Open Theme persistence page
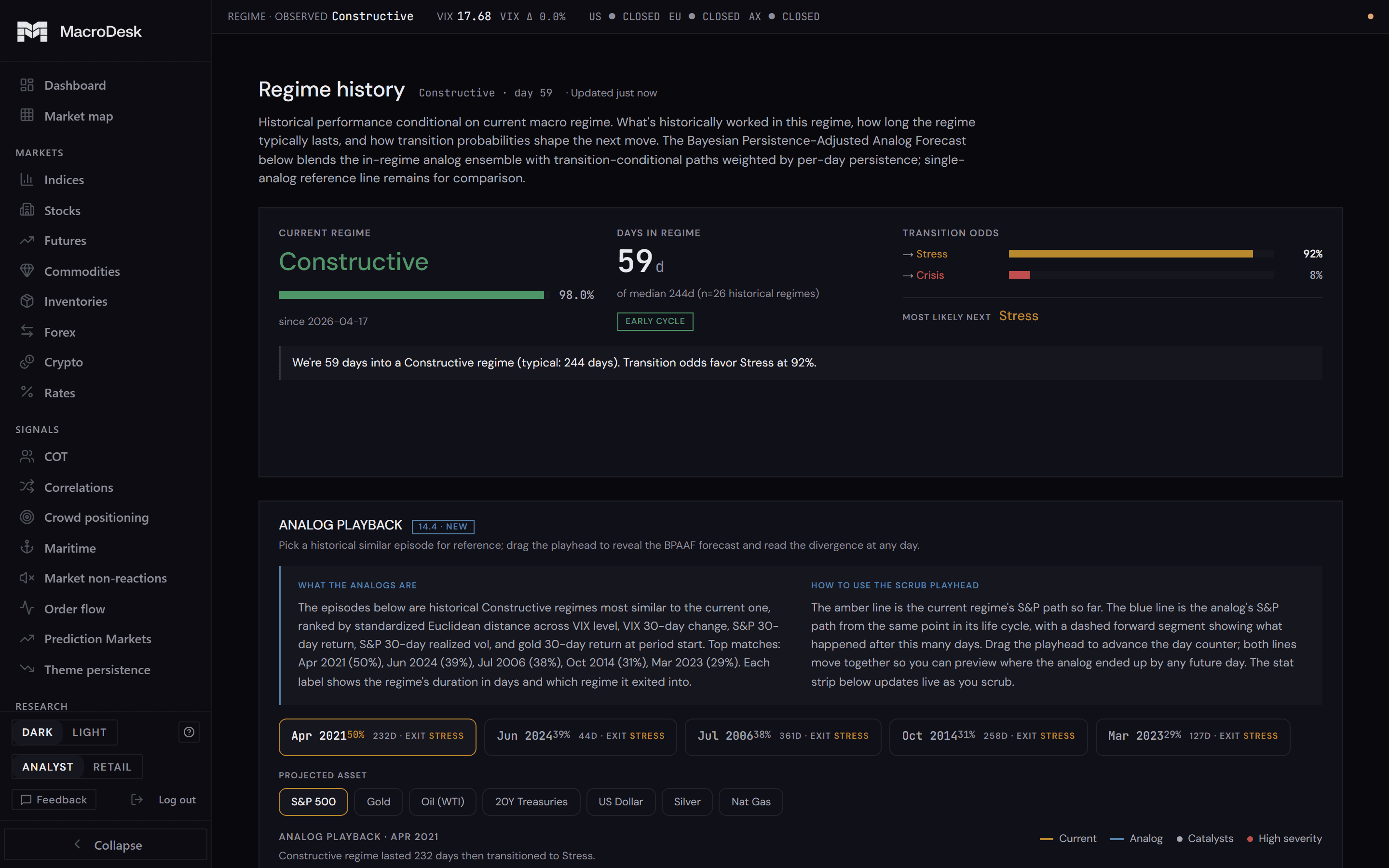Image resolution: width=1389 pixels, height=868 pixels. coord(97,669)
